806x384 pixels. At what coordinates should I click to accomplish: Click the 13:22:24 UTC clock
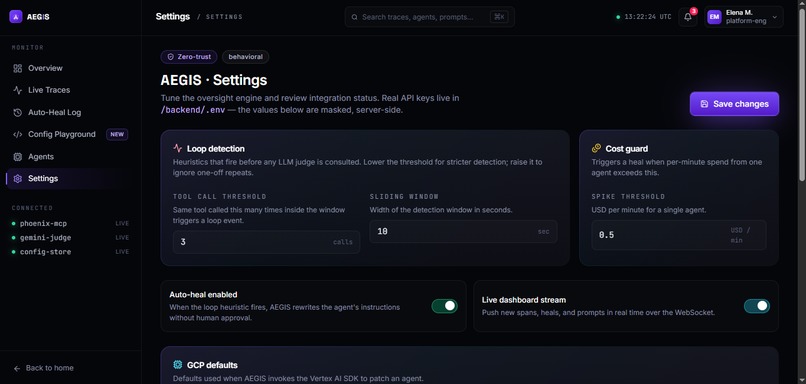pos(648,17)
